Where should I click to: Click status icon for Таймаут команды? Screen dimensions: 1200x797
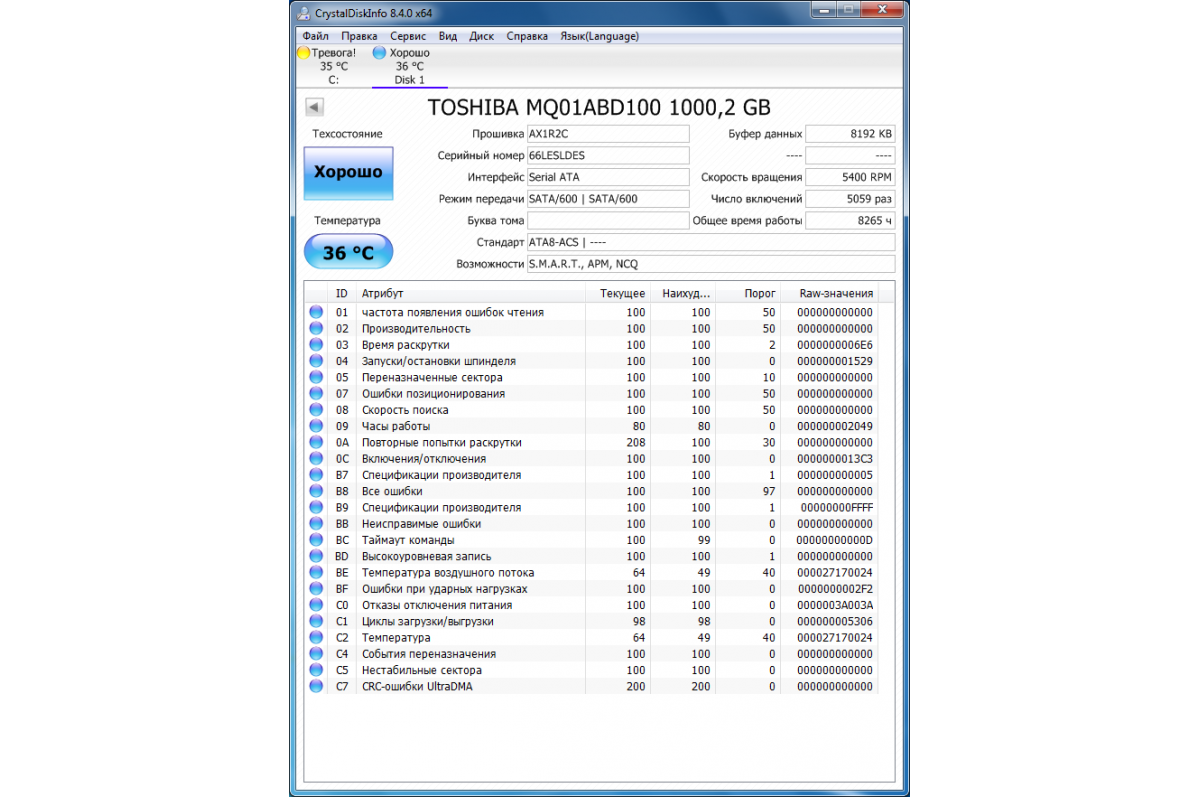click(x=316, y=540)
